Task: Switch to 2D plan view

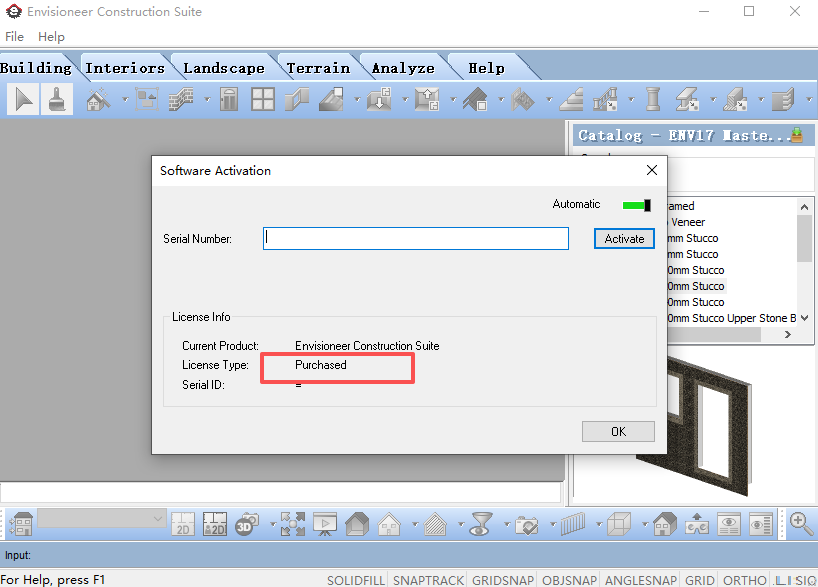Action: click(183, 524)
